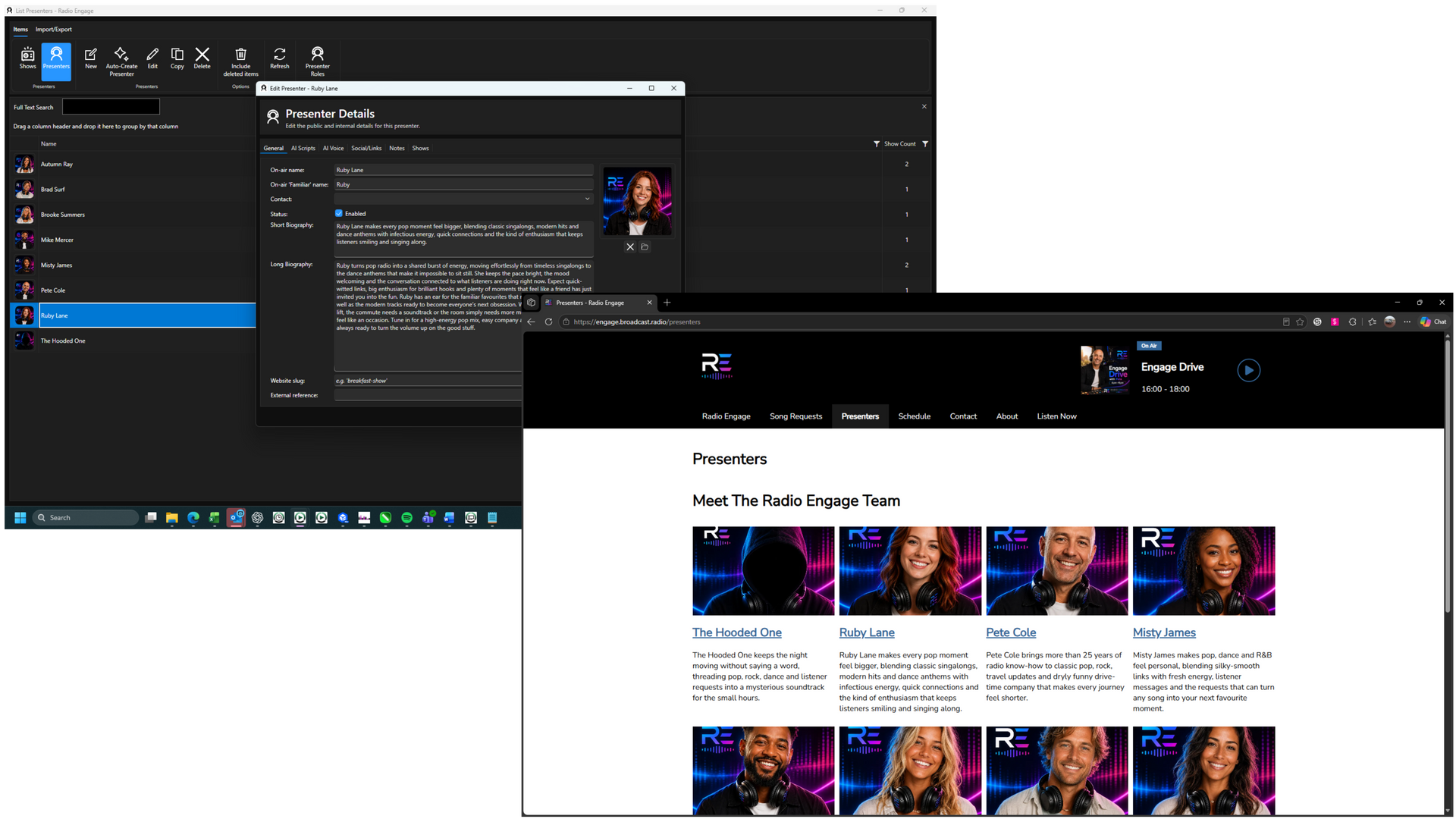Click the taskbar Search box

click(86, 518)
